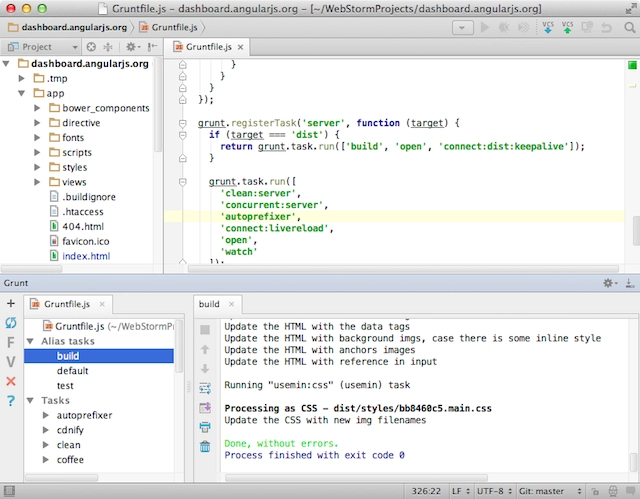Click collapse all icon in Project panel

click(x=108, y=47)
